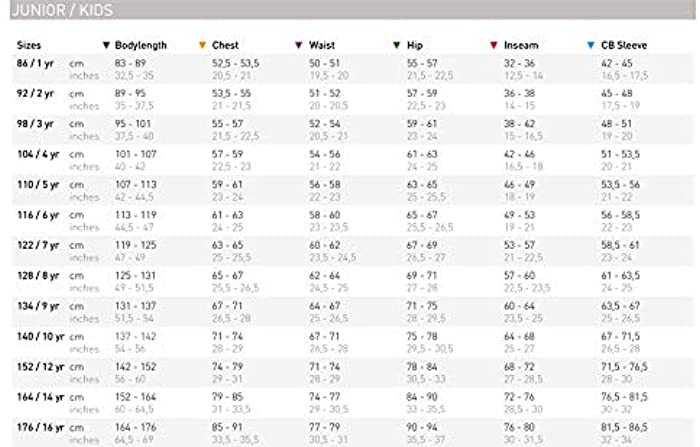The height and width of the screenshot is (447, 700).
Task: Select the 140 / 10 yr size label
Action: point(41,337)
